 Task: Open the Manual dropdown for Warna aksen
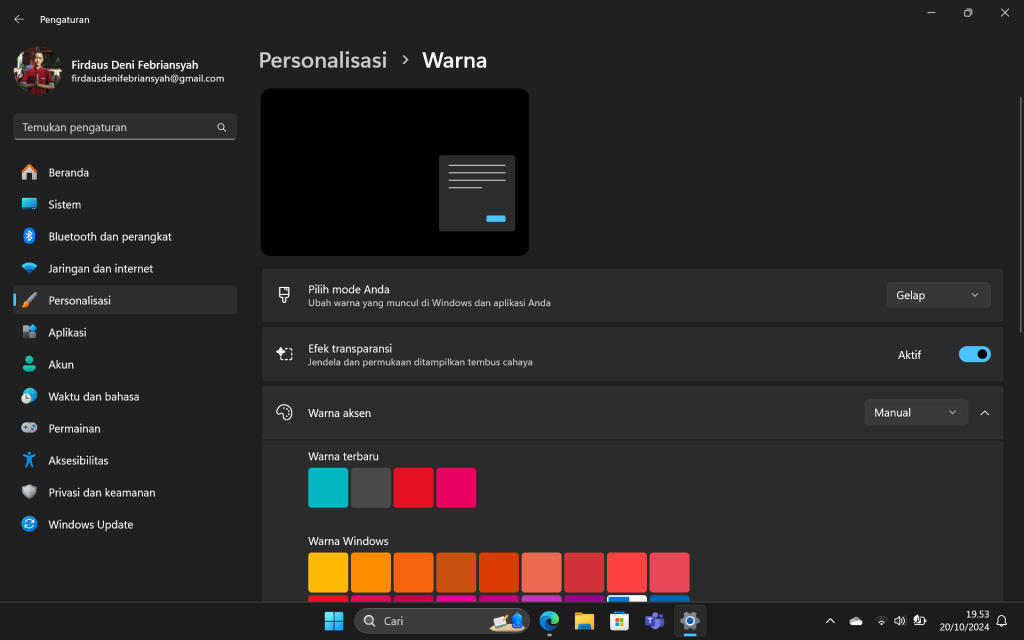[x=915, y=412]
